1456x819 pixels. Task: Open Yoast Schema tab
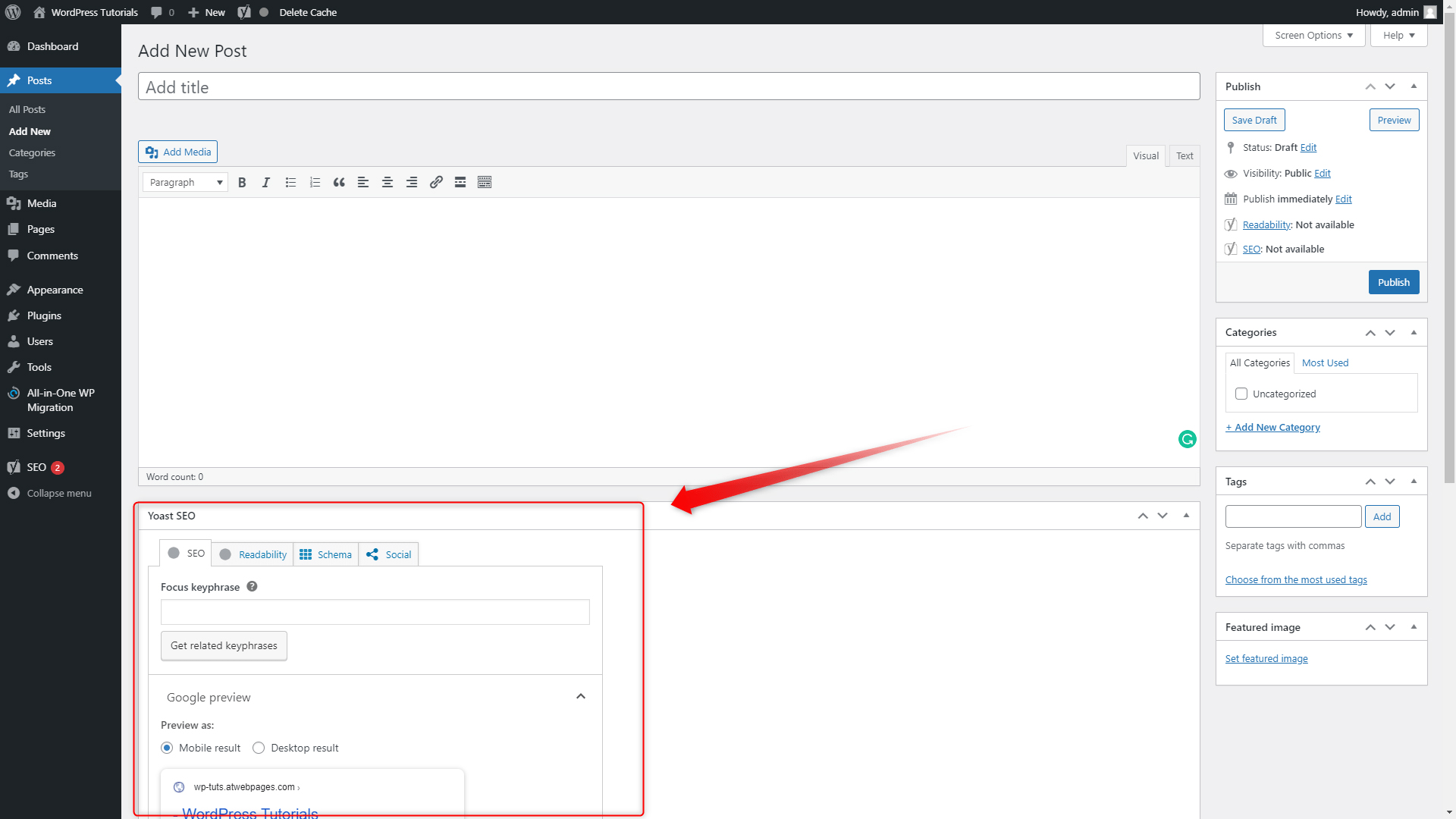click(326, 554)
